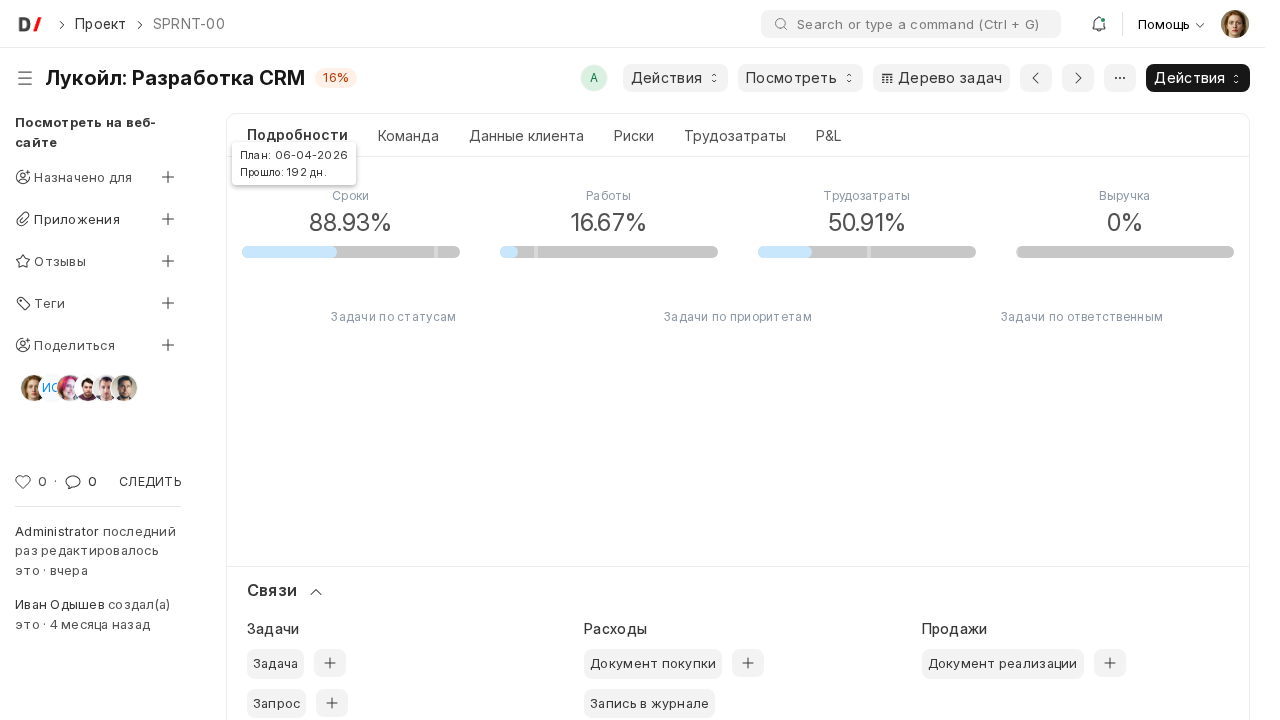1280x720 pixels.
Task: Open the Данные клиента tab
Action: click(x=526, y=136)
